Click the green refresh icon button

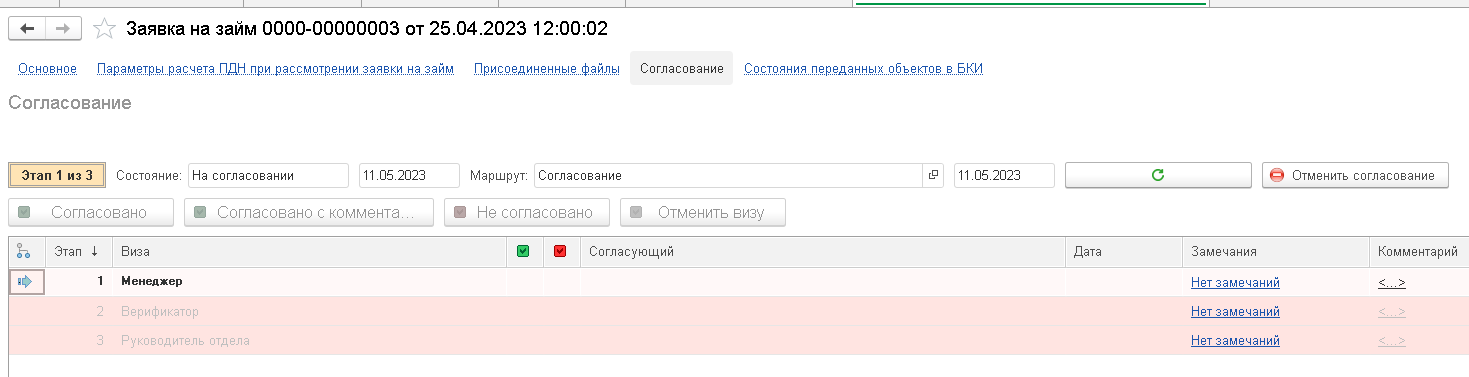click(1158, 175)
